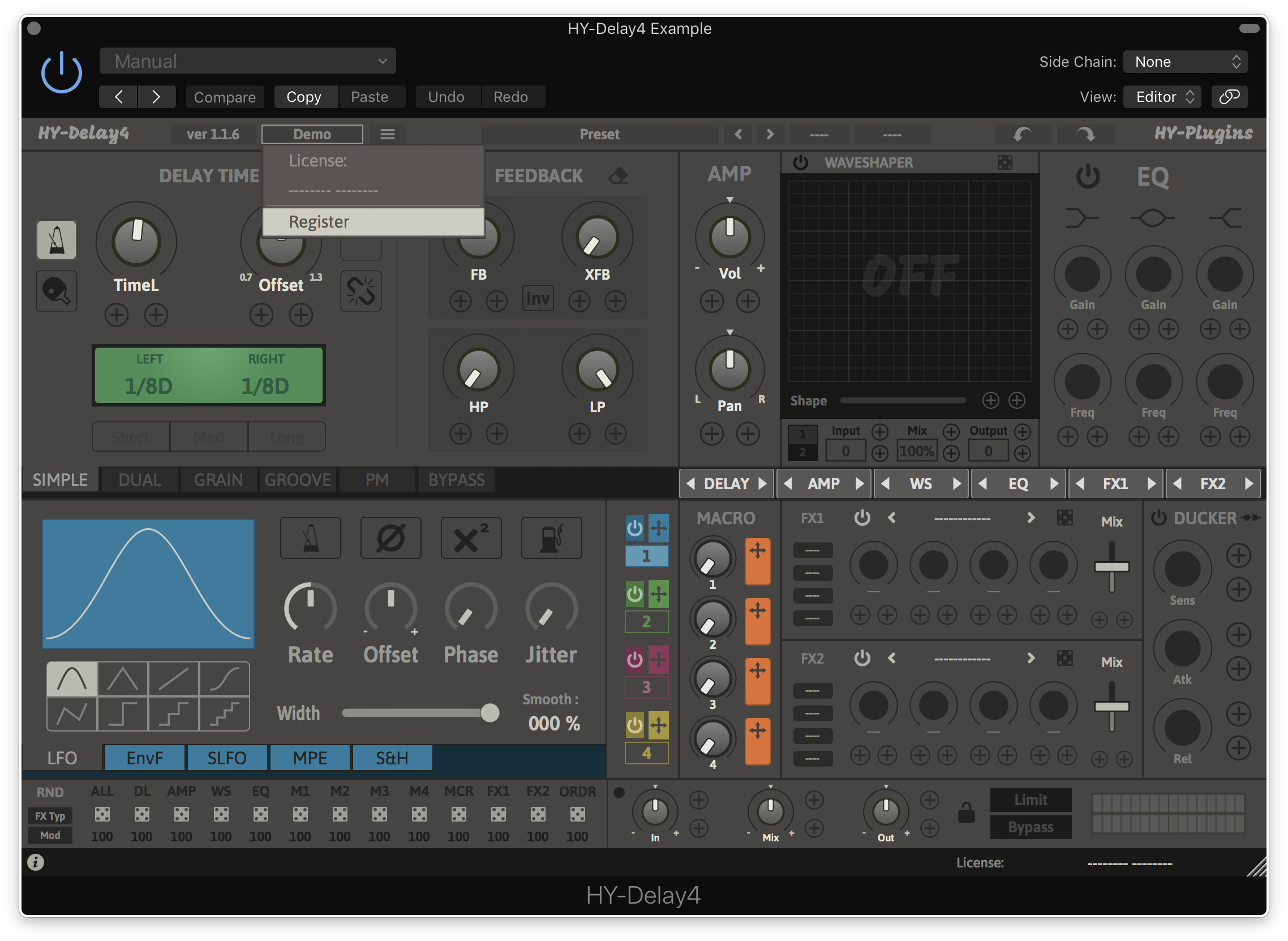The width and height of the screenshot is (1288, 941).
Task: Open the Manual preset dropdown
Action: 247,61
